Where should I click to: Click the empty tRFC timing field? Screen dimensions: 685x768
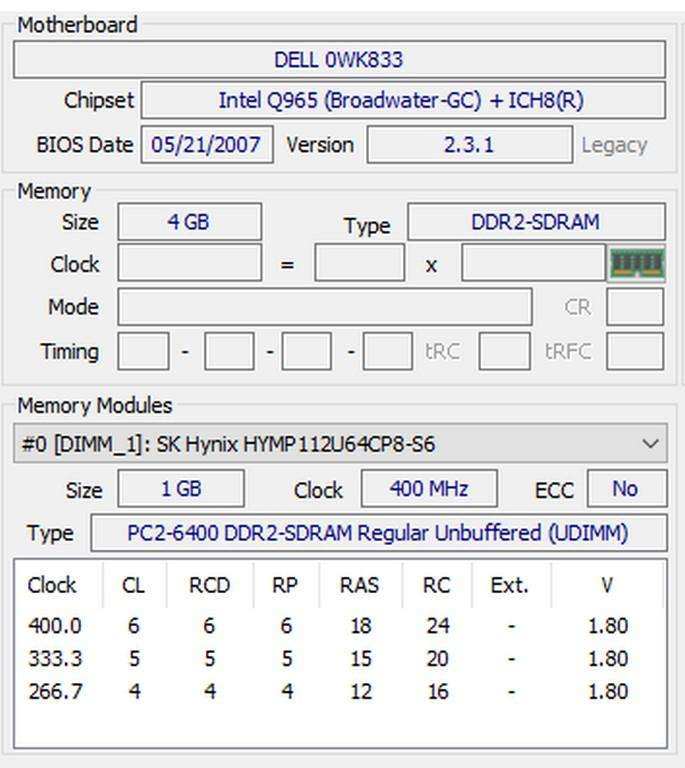634,352
